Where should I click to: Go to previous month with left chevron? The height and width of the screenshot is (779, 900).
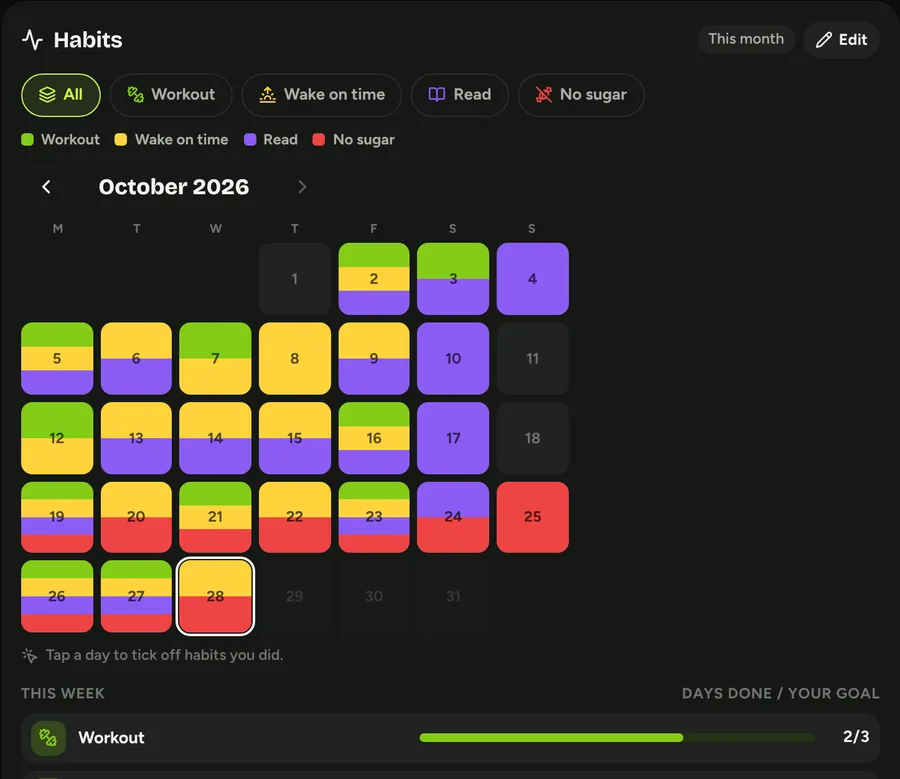46,187
